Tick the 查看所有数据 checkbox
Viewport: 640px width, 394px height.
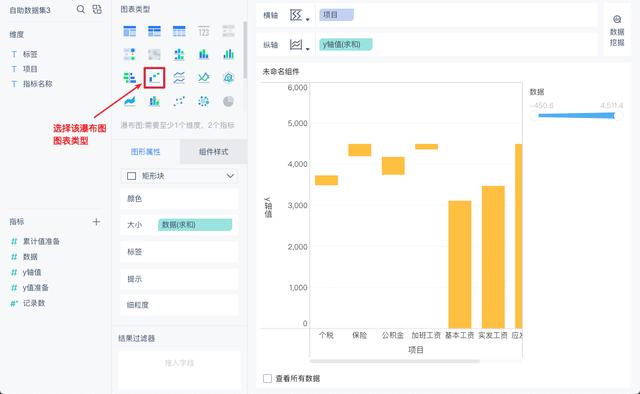(x=267, y=378)
